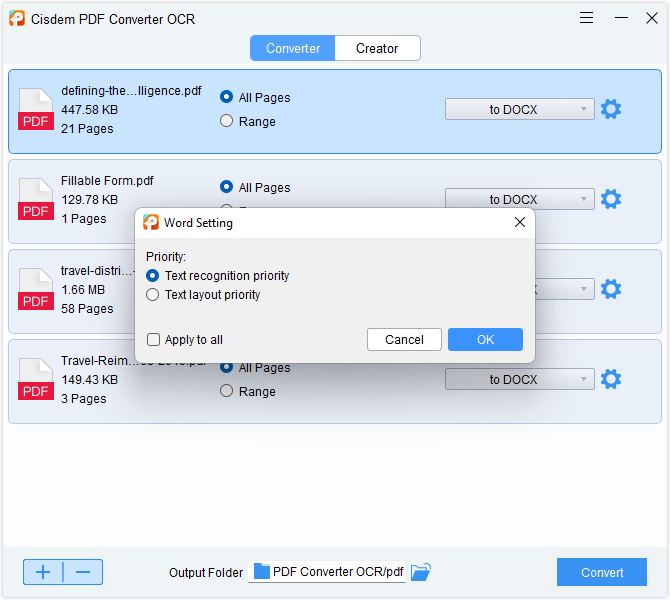
Task: Click the Priority: label in dialog
Action: tap(166, 257)
